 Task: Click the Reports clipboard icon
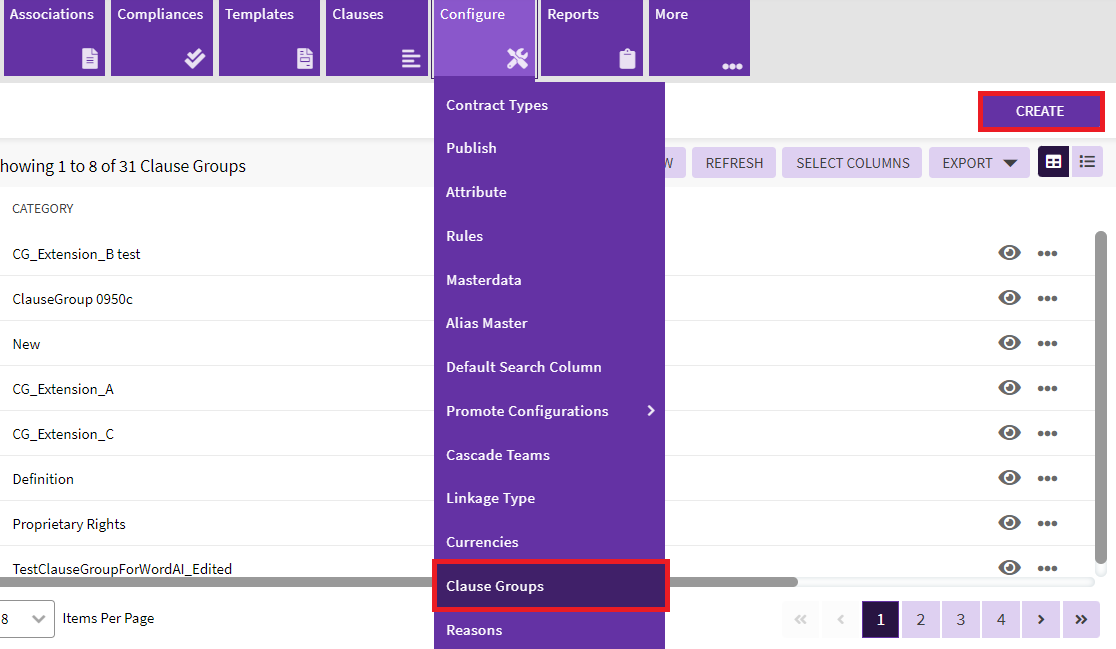(x=627, y=59)
